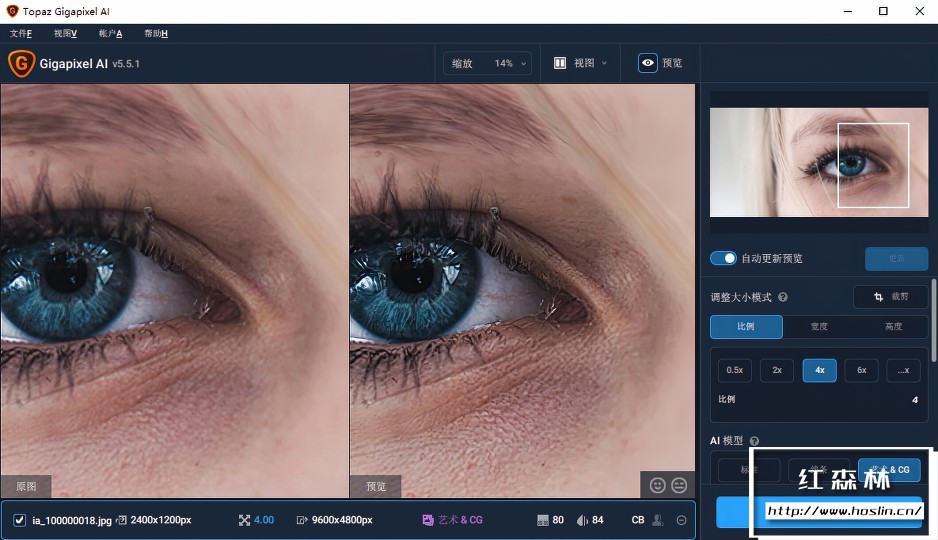Click the blue 4.00 scale value
938x540 pixels.
[x=264, y=520]
